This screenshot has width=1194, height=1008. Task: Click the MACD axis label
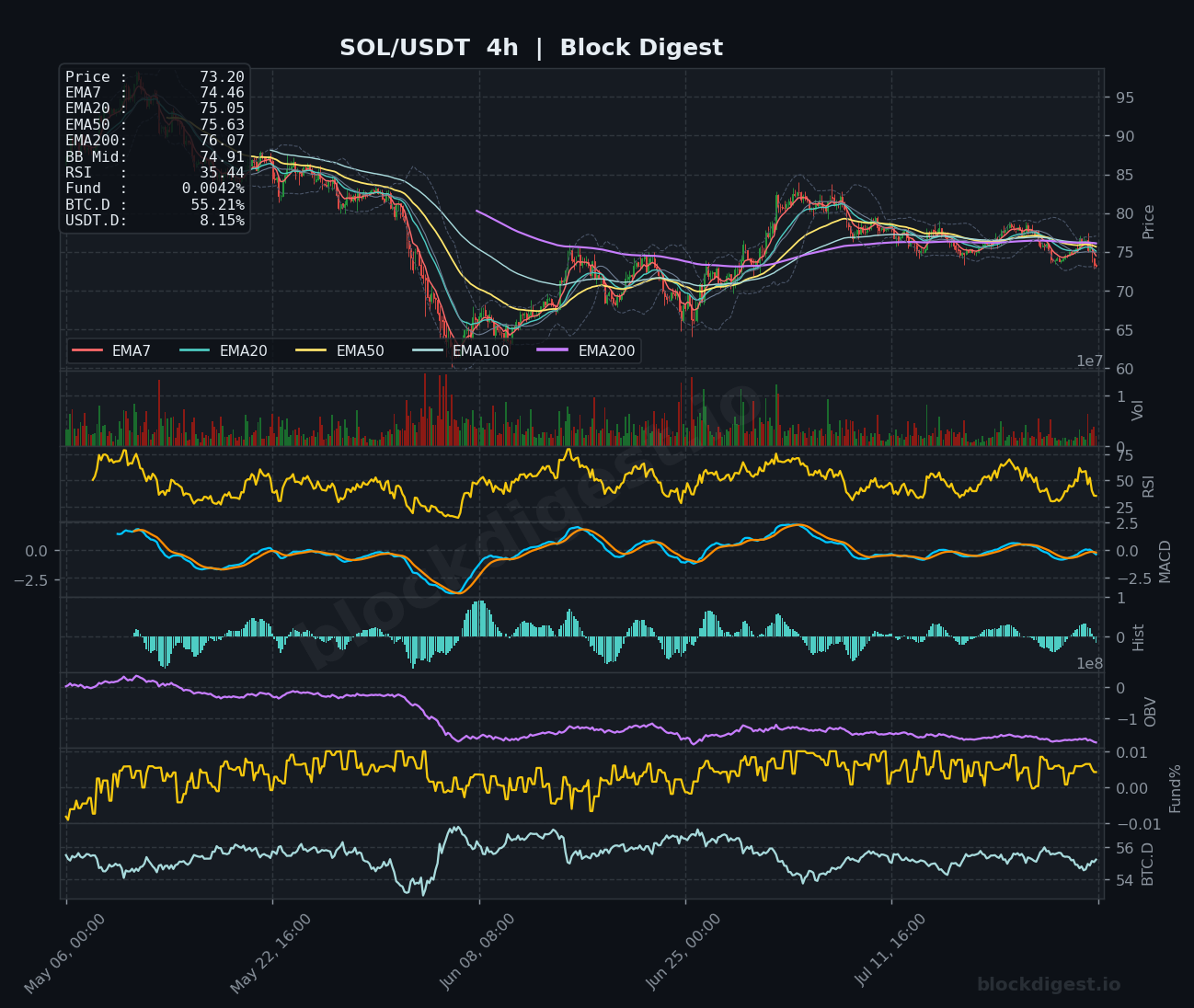[x=1165, y=561]
